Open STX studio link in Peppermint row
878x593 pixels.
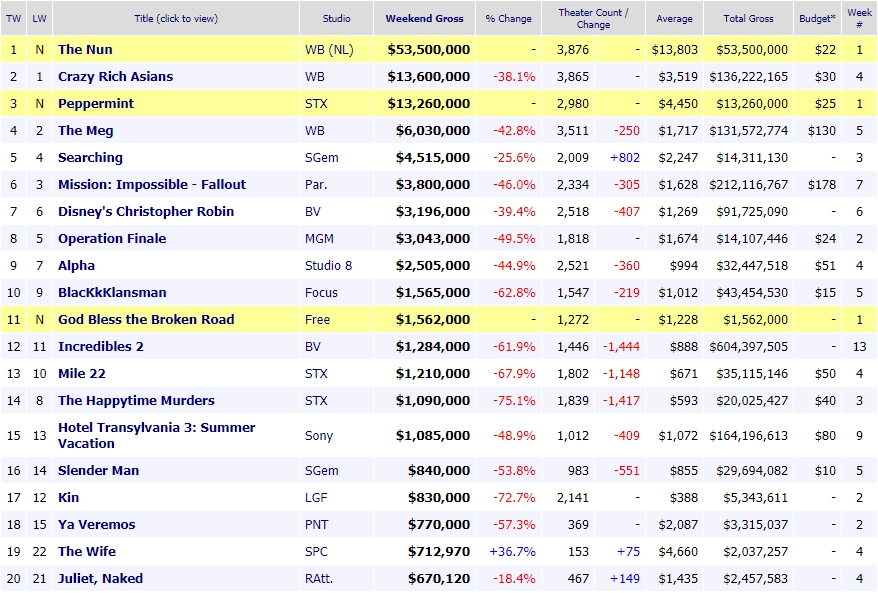tap(316, 104)
